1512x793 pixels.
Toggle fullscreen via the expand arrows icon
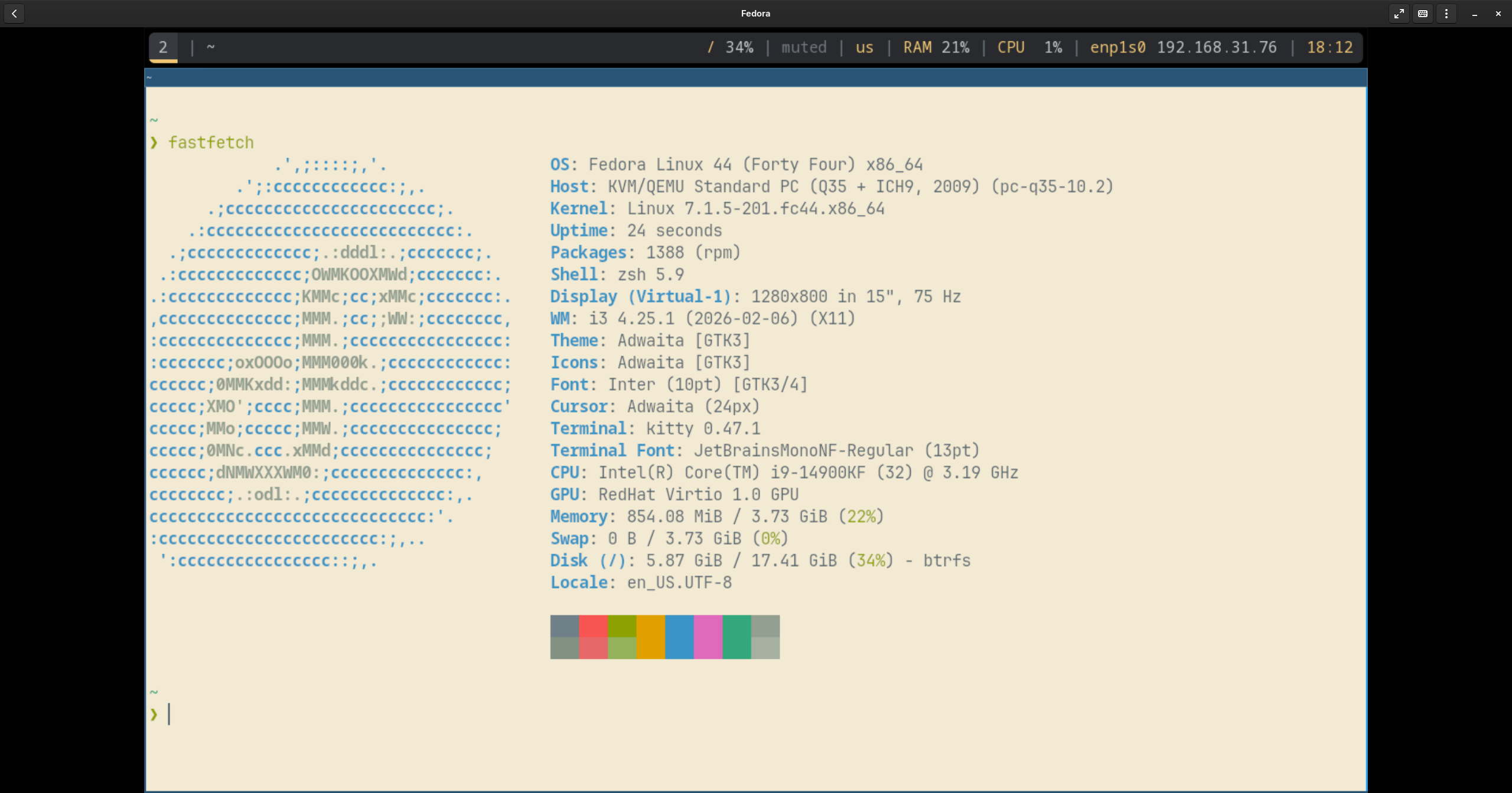tap(1399, 14)
